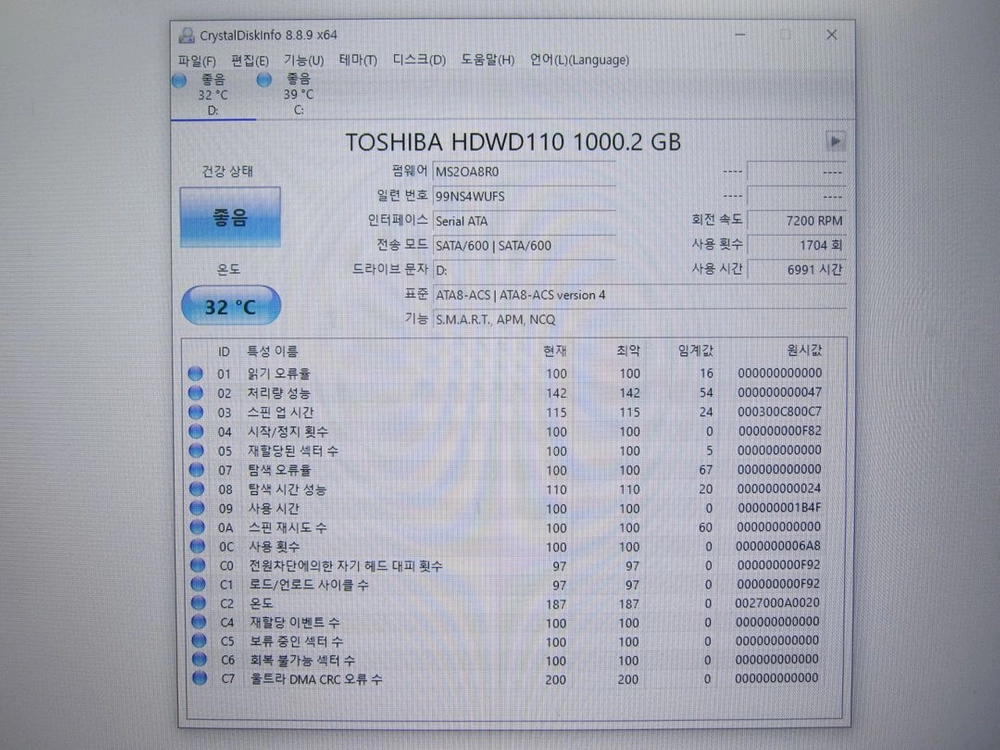
Task: Click the 임계값 column header
Action: pos(695,350)
